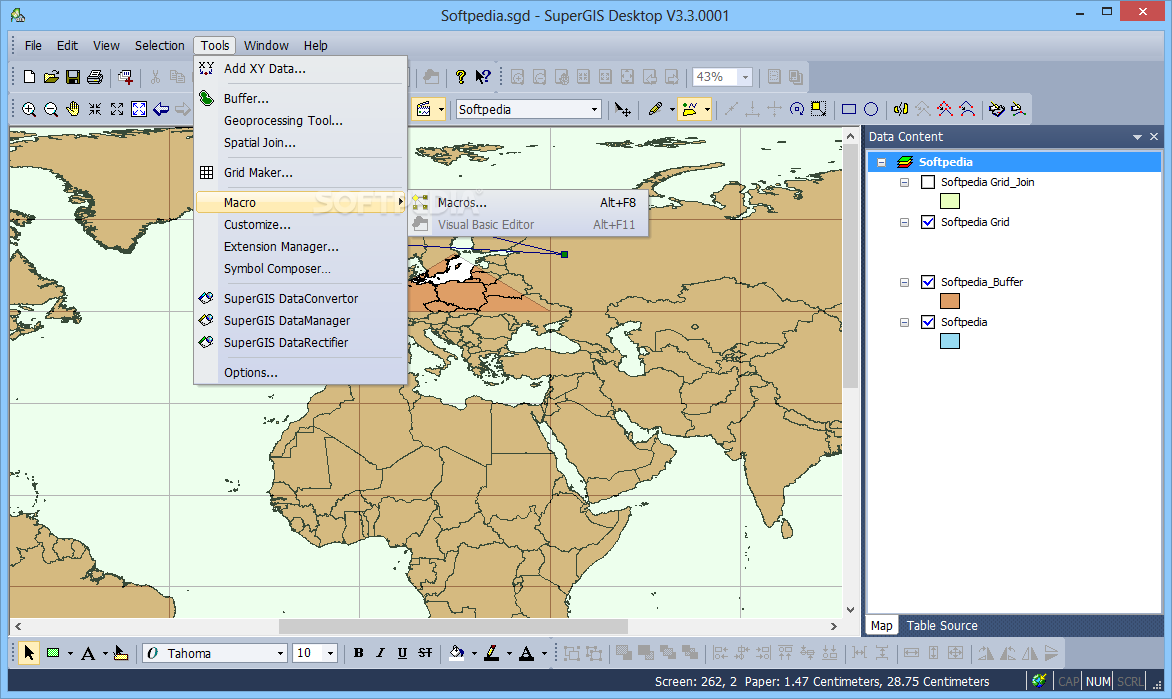1172x699 pixels.
Task: Toggle Bold text formatting
Action: [359, 653]
